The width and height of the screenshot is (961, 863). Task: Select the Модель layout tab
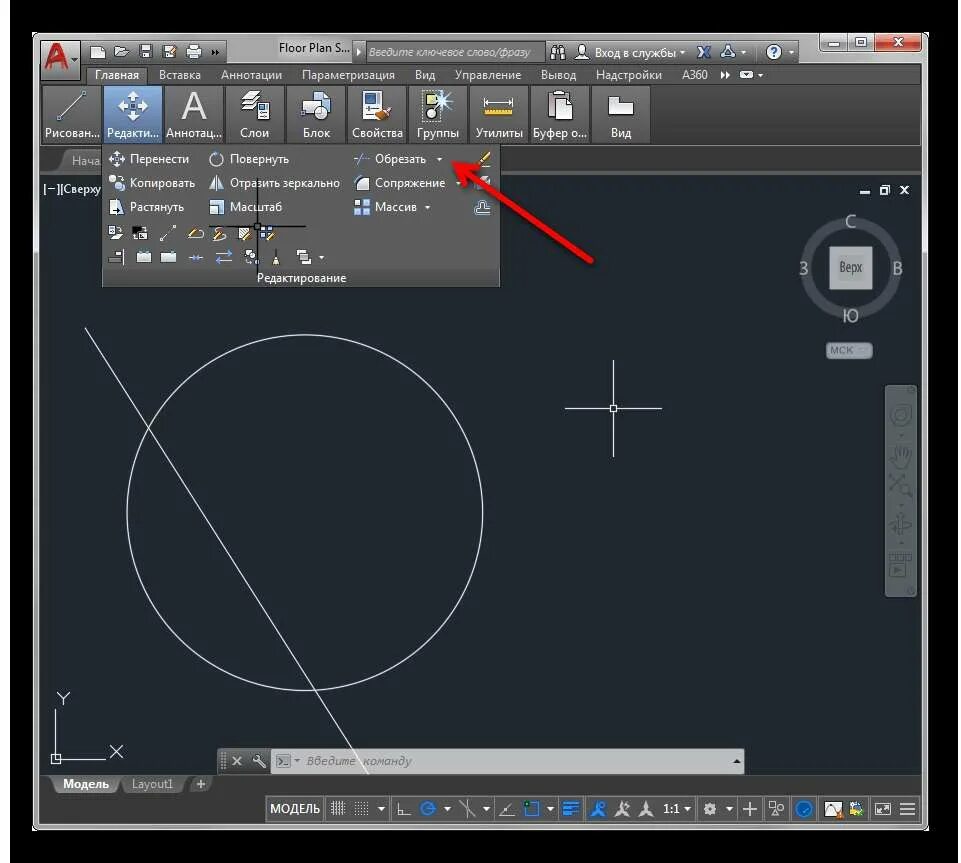coord(86,784)
